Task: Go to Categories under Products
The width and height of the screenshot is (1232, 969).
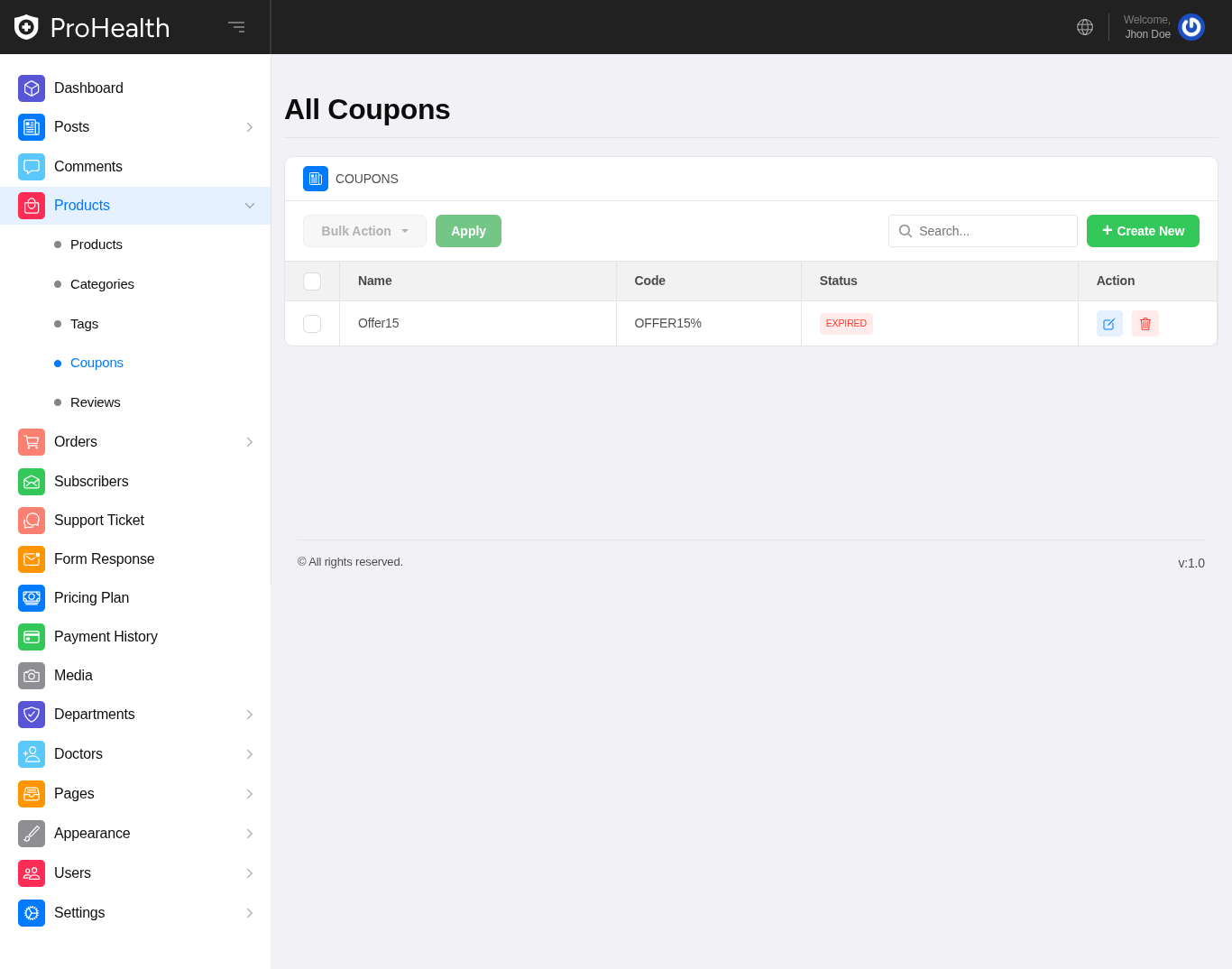Action: (x=102, y=284)
